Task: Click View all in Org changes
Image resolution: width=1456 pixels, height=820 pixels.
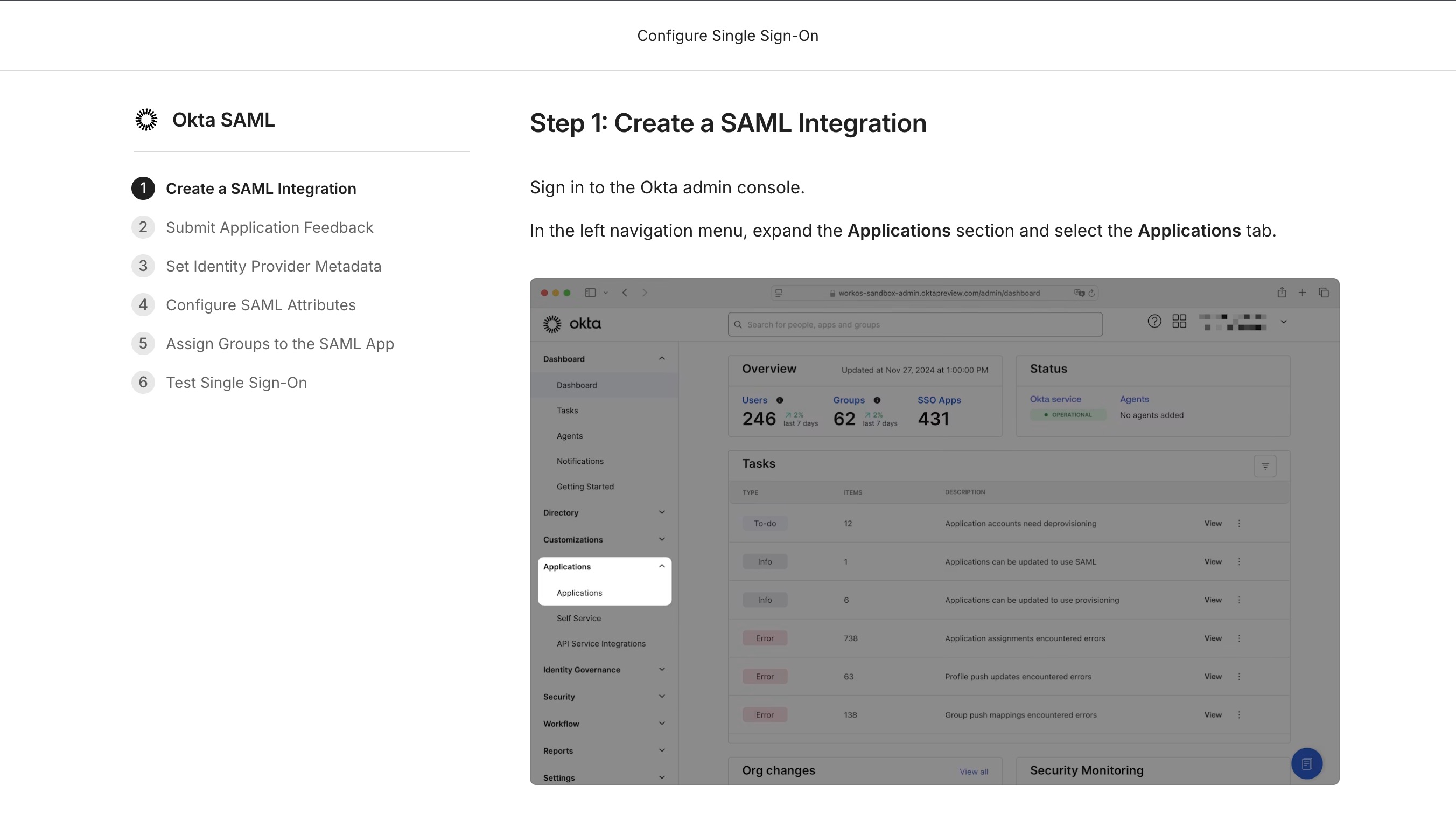Action: 974,773
